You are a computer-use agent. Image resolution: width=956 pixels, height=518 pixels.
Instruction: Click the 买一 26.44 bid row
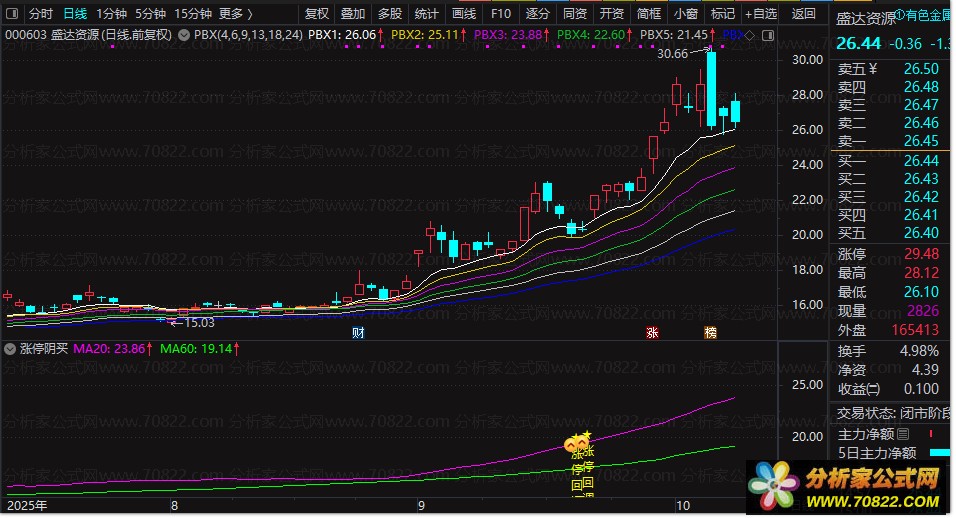[889, 161]
